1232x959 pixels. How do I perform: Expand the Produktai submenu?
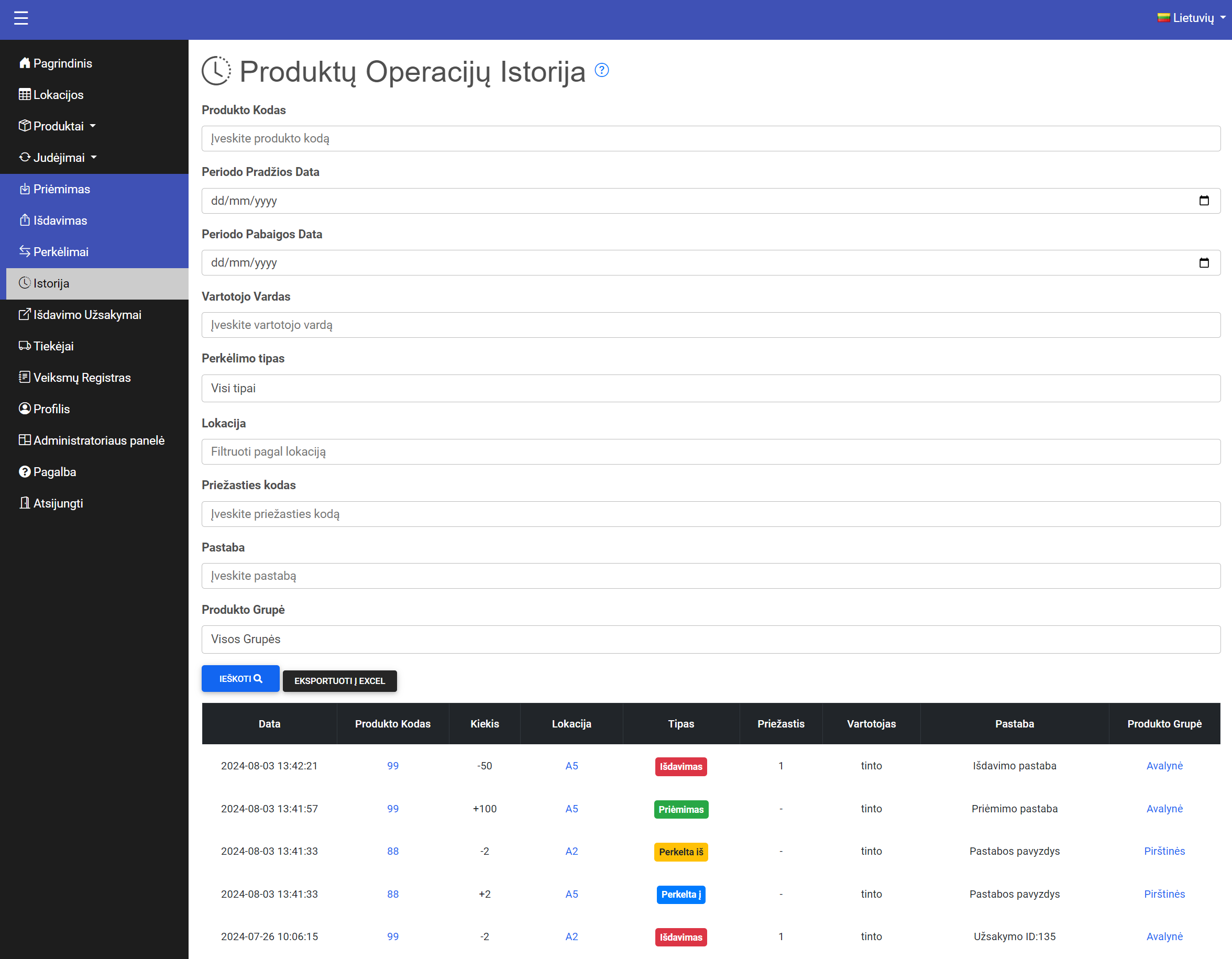coord(58,126)
